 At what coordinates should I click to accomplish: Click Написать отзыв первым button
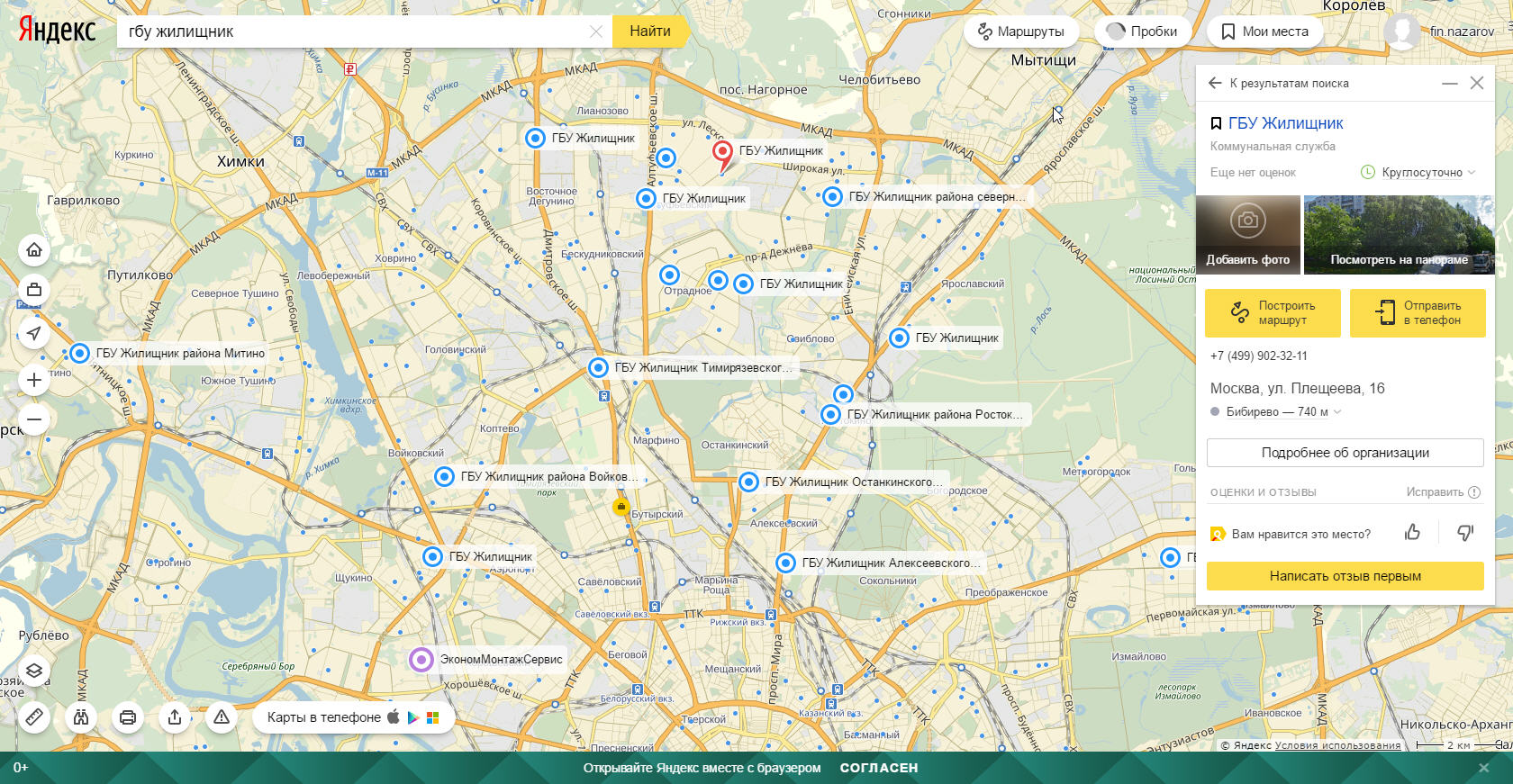point(1345,576)
